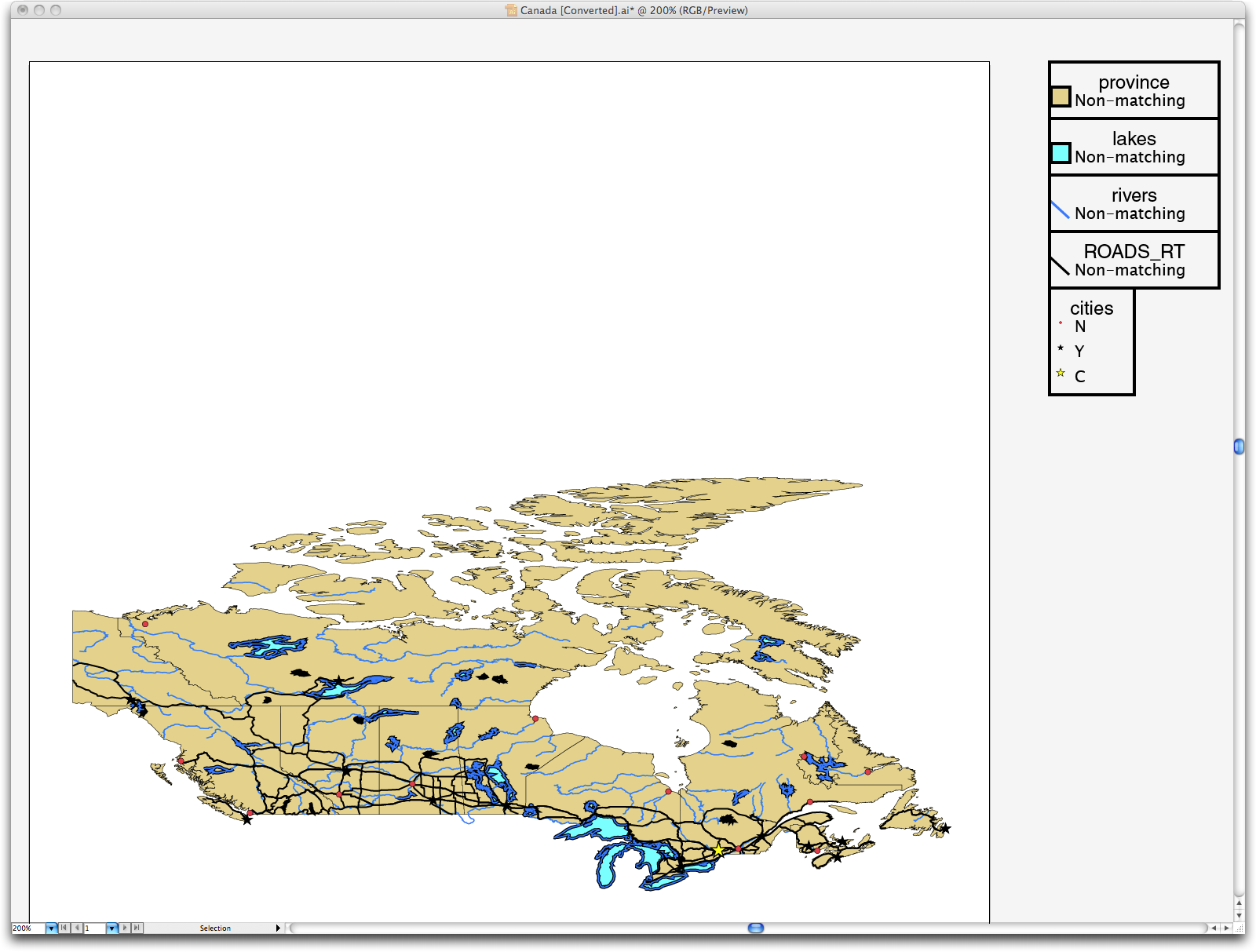Click inside the zoom percentage field showing 200%

point(24,928)
